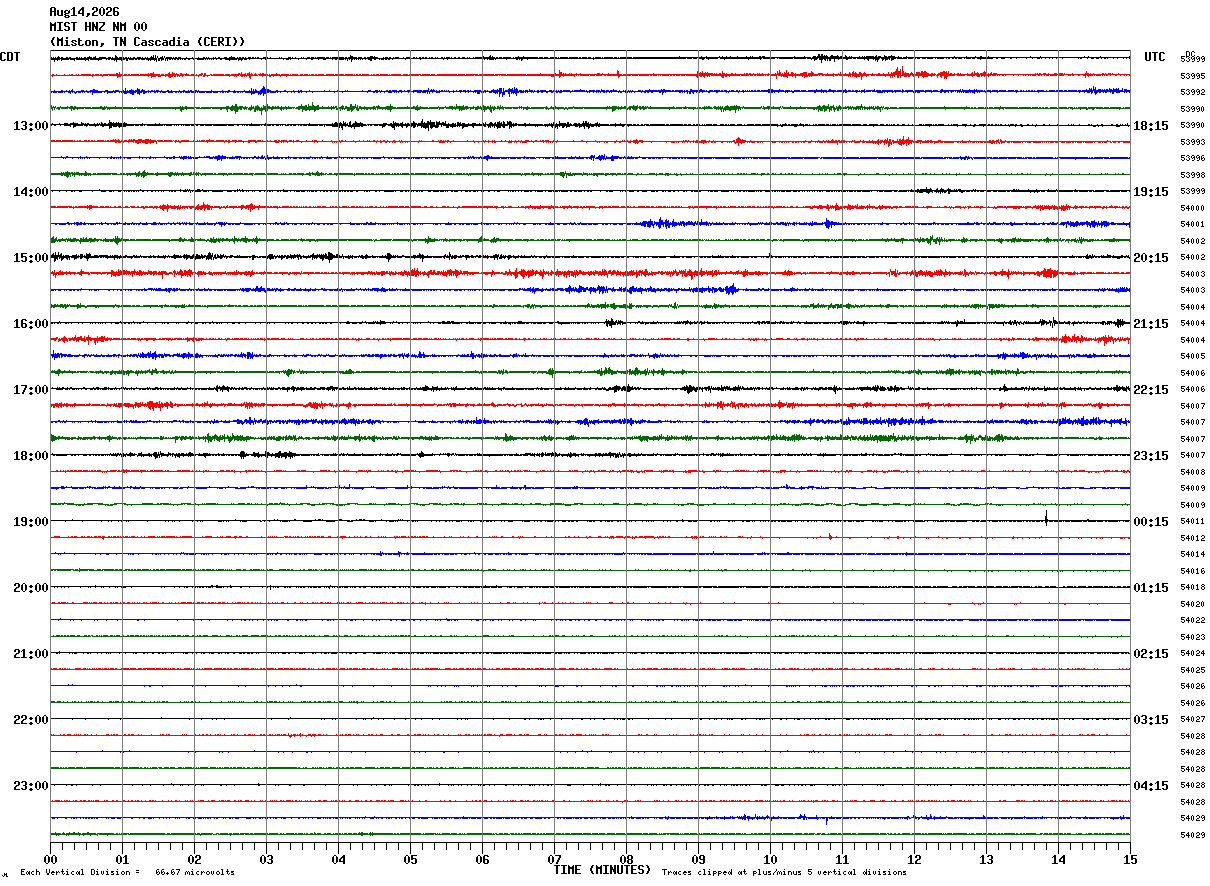Select the Aug14,2026 date heading
Image resolution: width=1210 pixels, height=886 pixels.
(x=84, y=12)
